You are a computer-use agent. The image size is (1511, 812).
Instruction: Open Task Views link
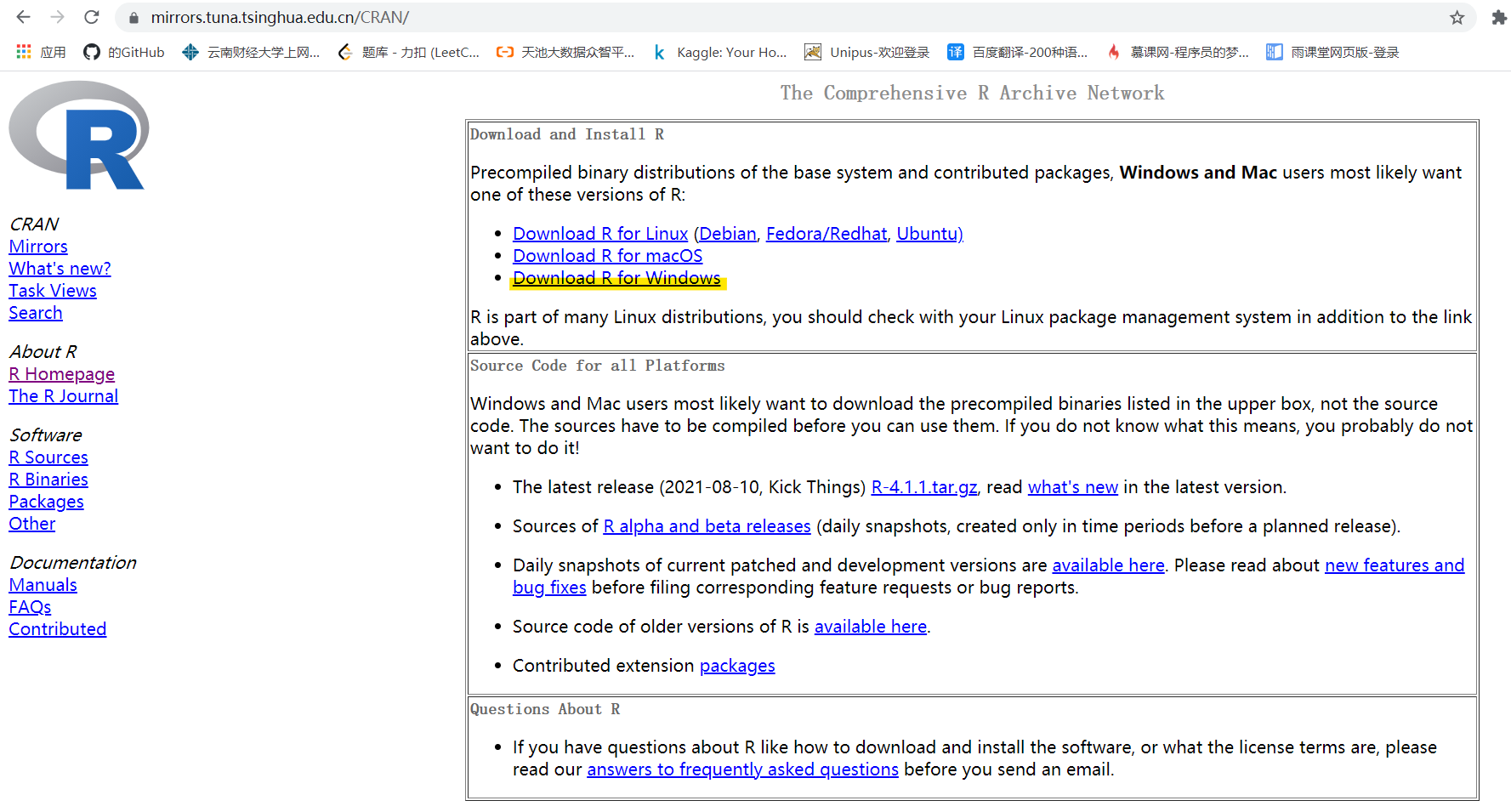tap(53, 291)
